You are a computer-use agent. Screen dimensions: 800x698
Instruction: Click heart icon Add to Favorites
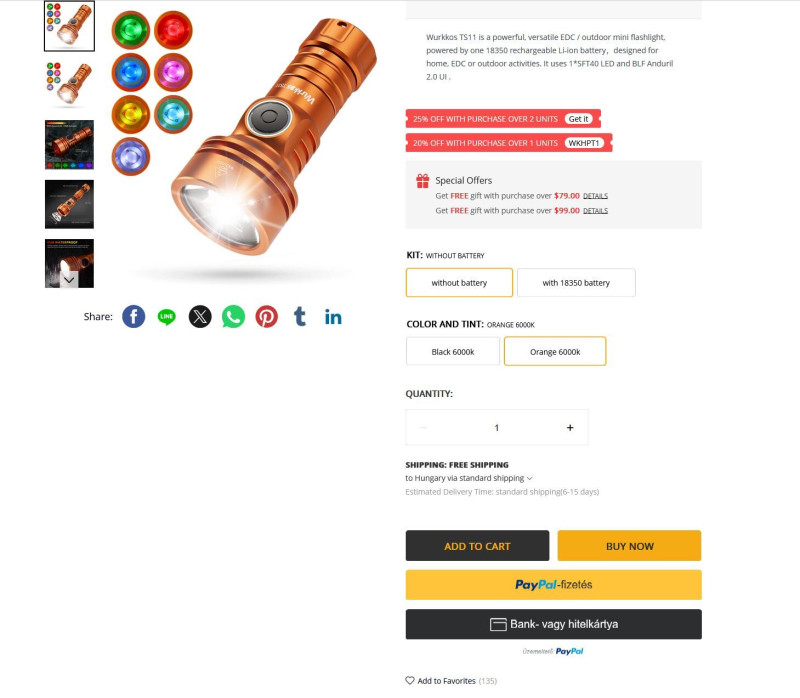coord(410,680)
